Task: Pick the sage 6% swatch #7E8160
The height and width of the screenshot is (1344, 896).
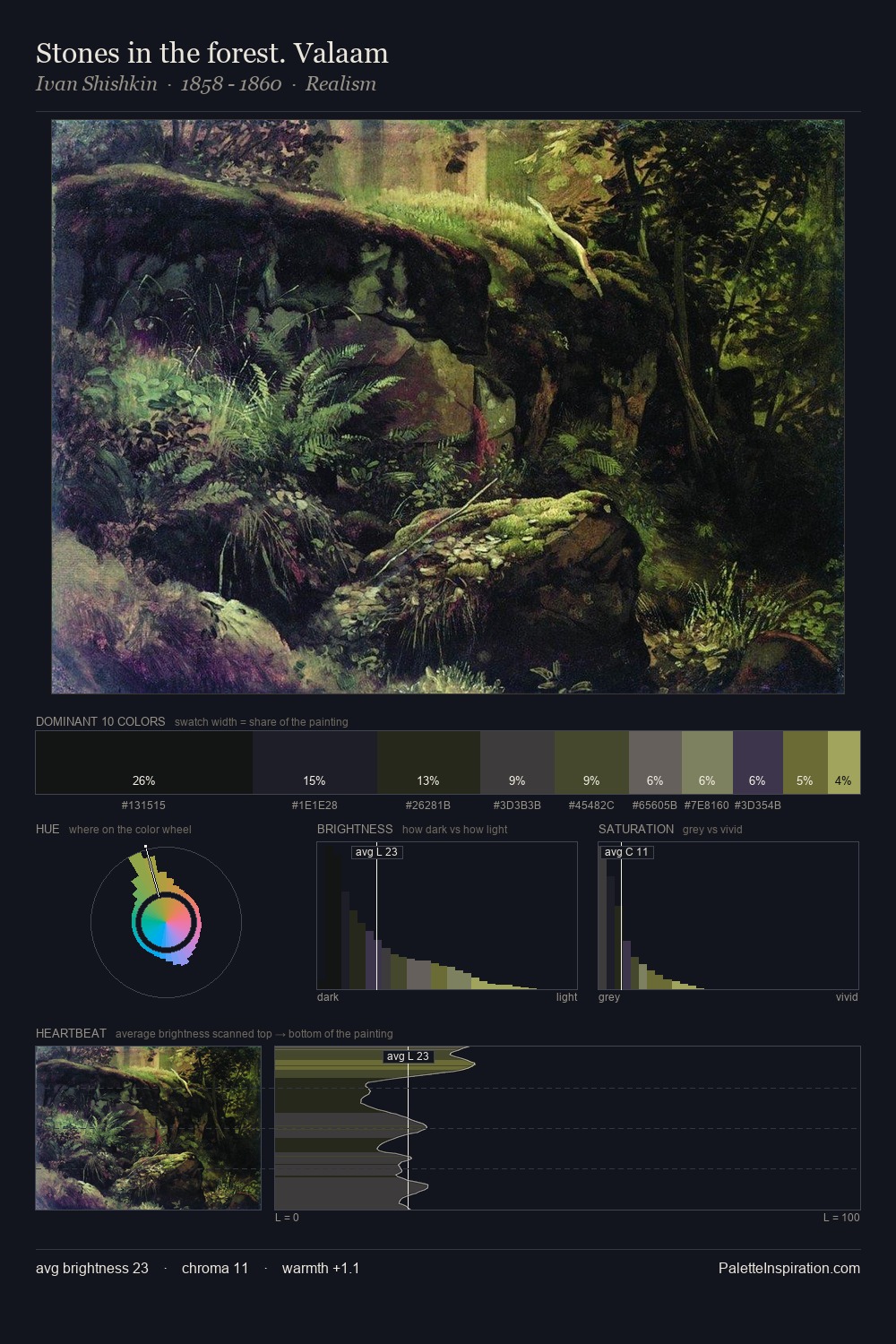Action: click(707, 762)
